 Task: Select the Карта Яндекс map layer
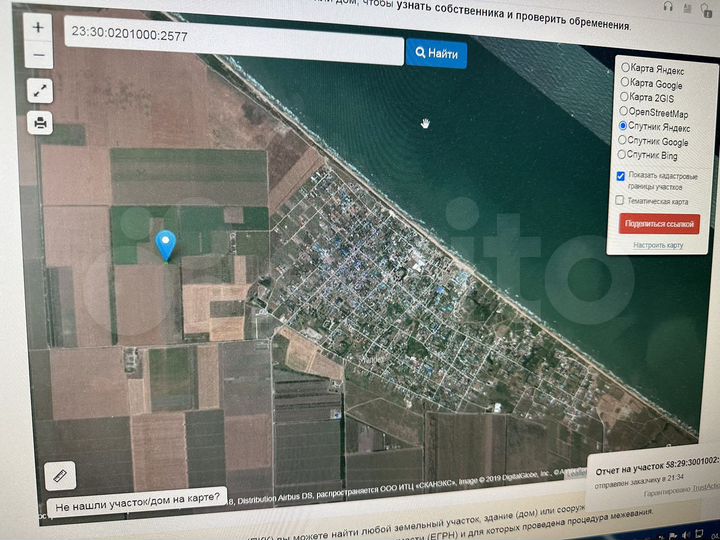(625, 68)
